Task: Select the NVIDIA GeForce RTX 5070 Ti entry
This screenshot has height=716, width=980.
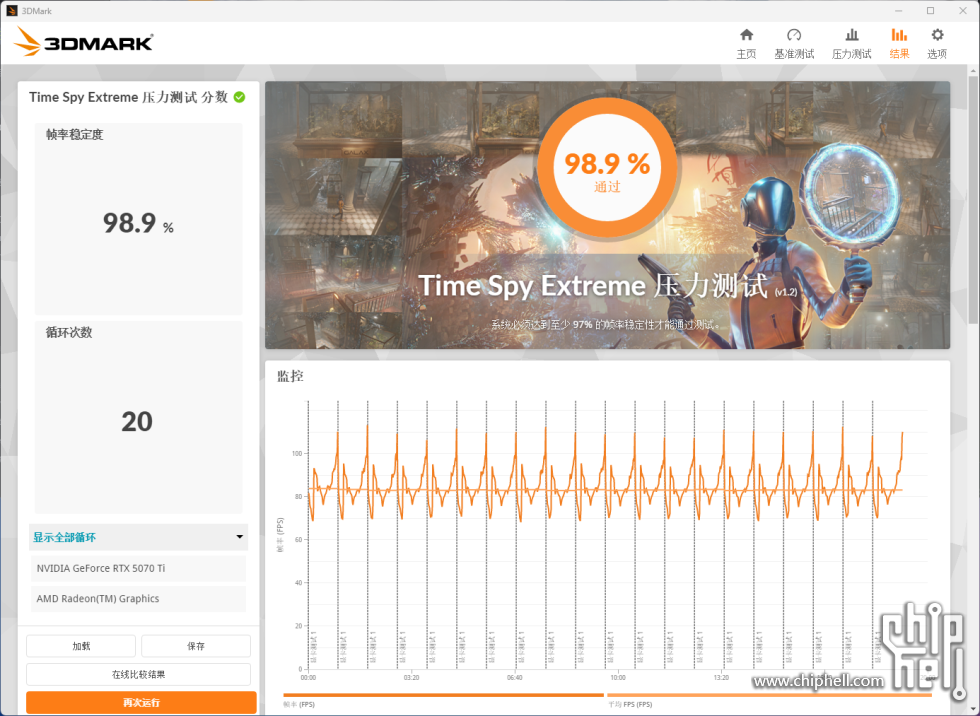Action: (x=138, y=568)
